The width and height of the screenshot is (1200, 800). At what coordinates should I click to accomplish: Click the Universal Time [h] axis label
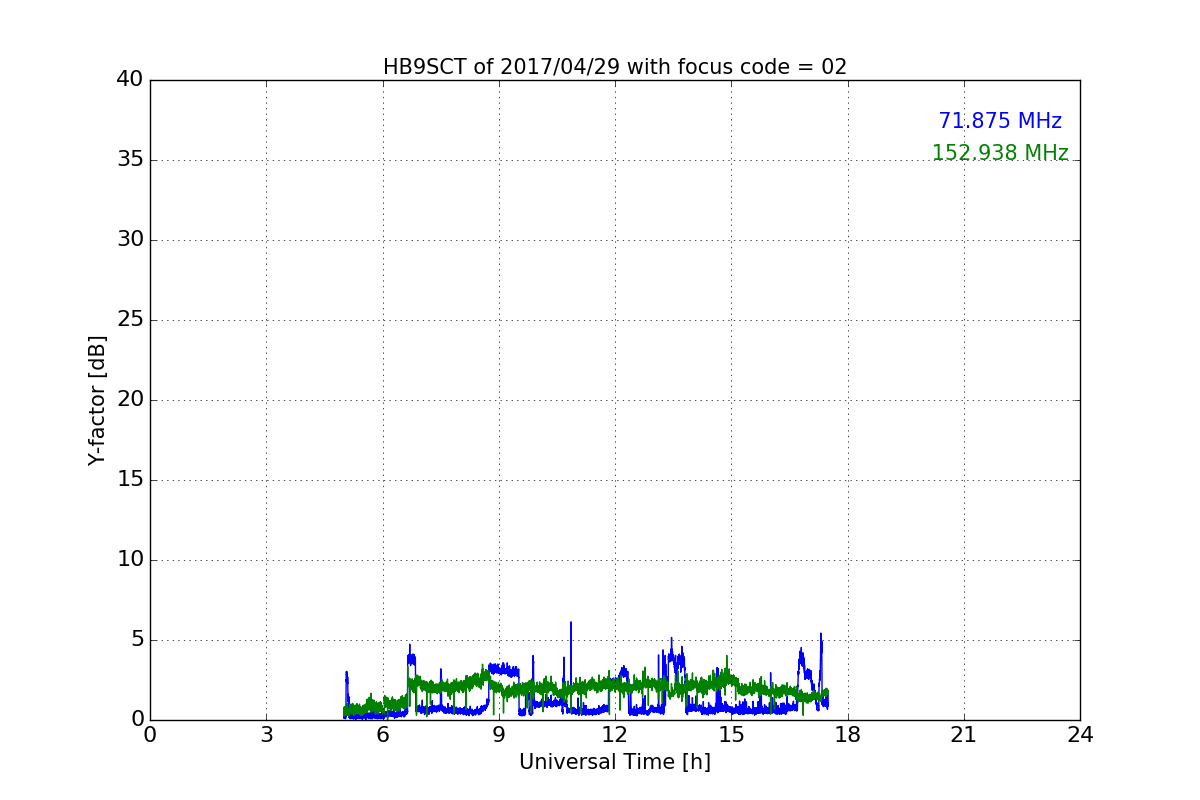[x=615, y=762]
